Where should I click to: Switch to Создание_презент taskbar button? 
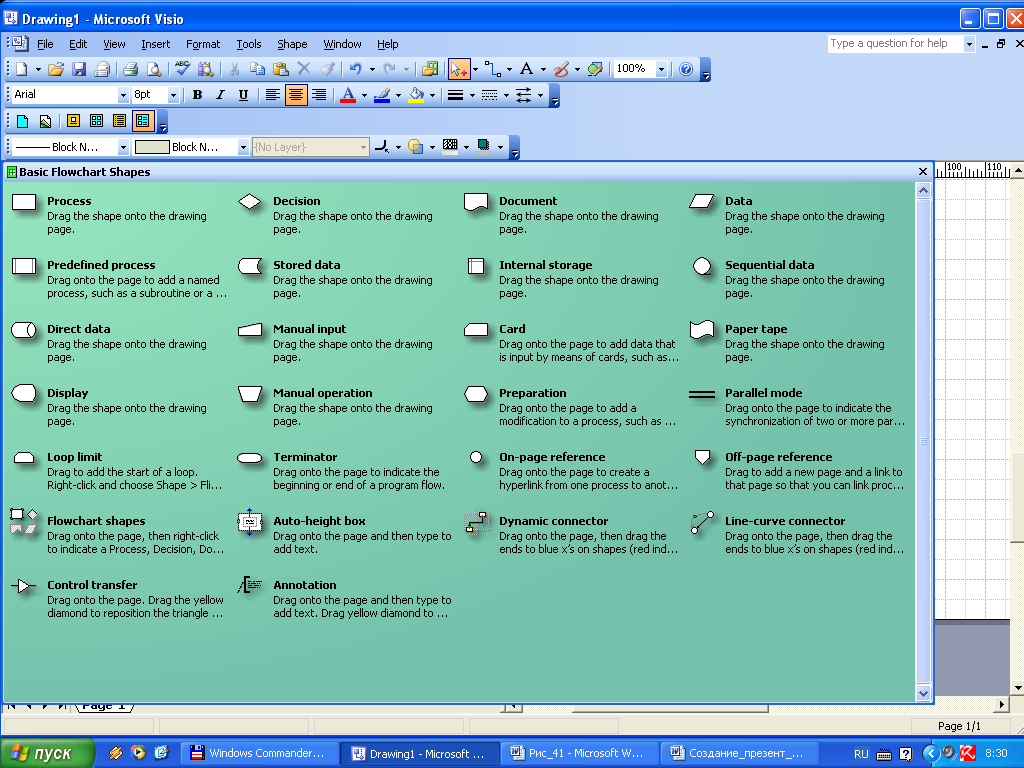tap(739, 754)
